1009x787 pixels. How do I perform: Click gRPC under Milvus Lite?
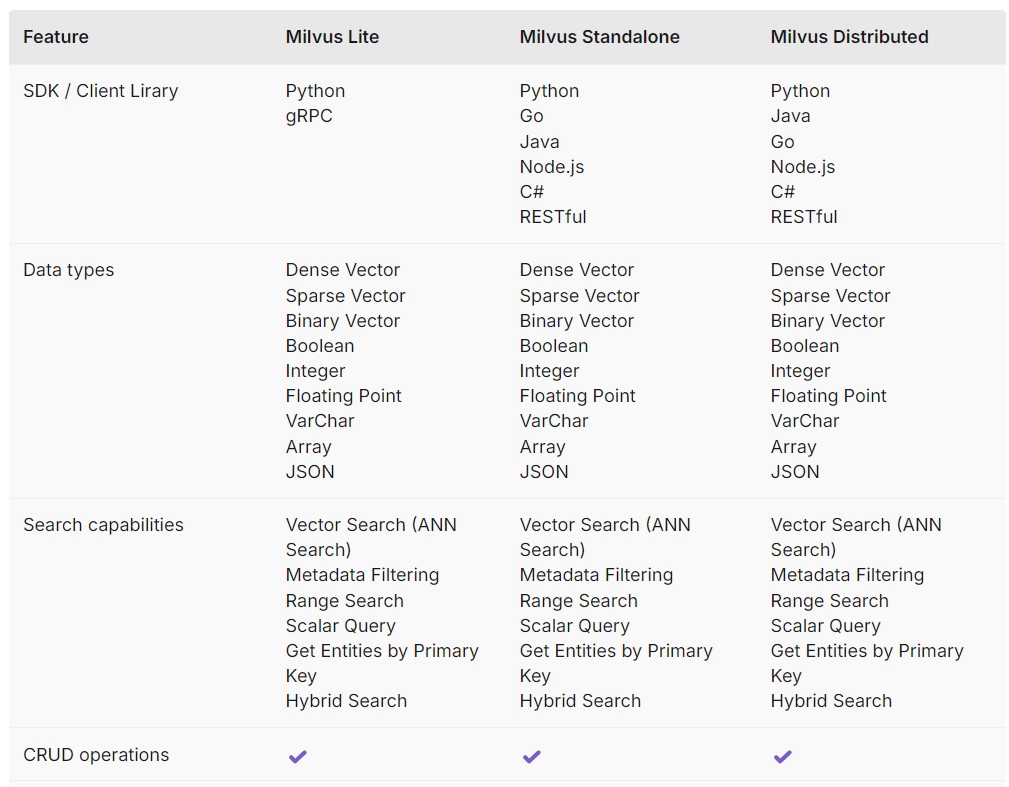pos(309,116)
